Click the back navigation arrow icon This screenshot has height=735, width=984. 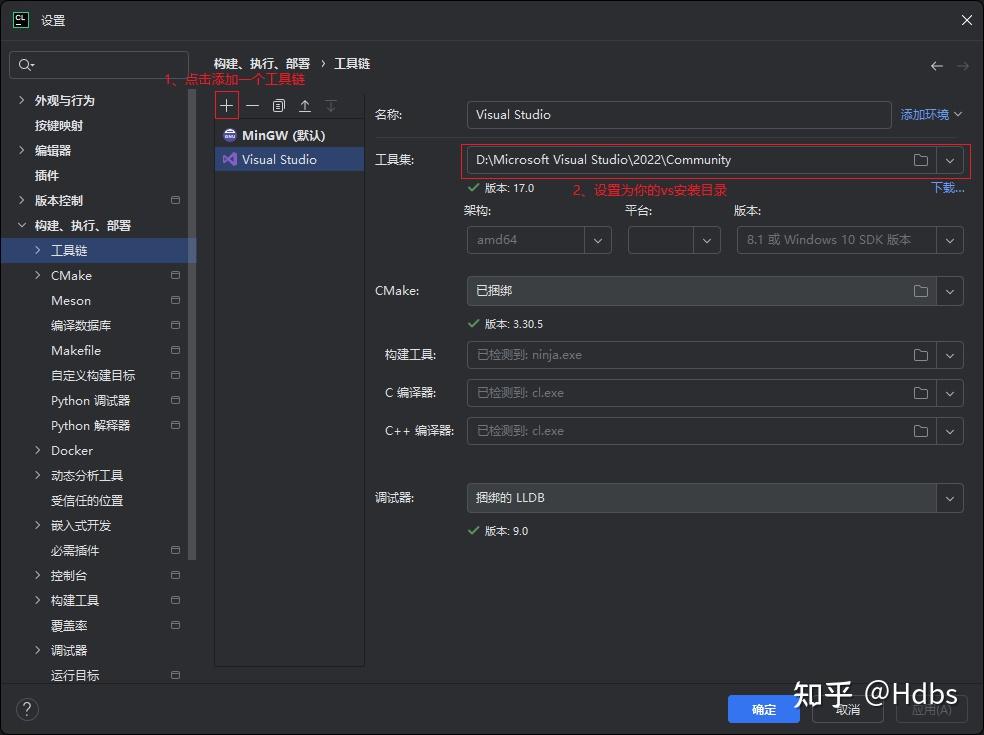click(x=936, y=64)
